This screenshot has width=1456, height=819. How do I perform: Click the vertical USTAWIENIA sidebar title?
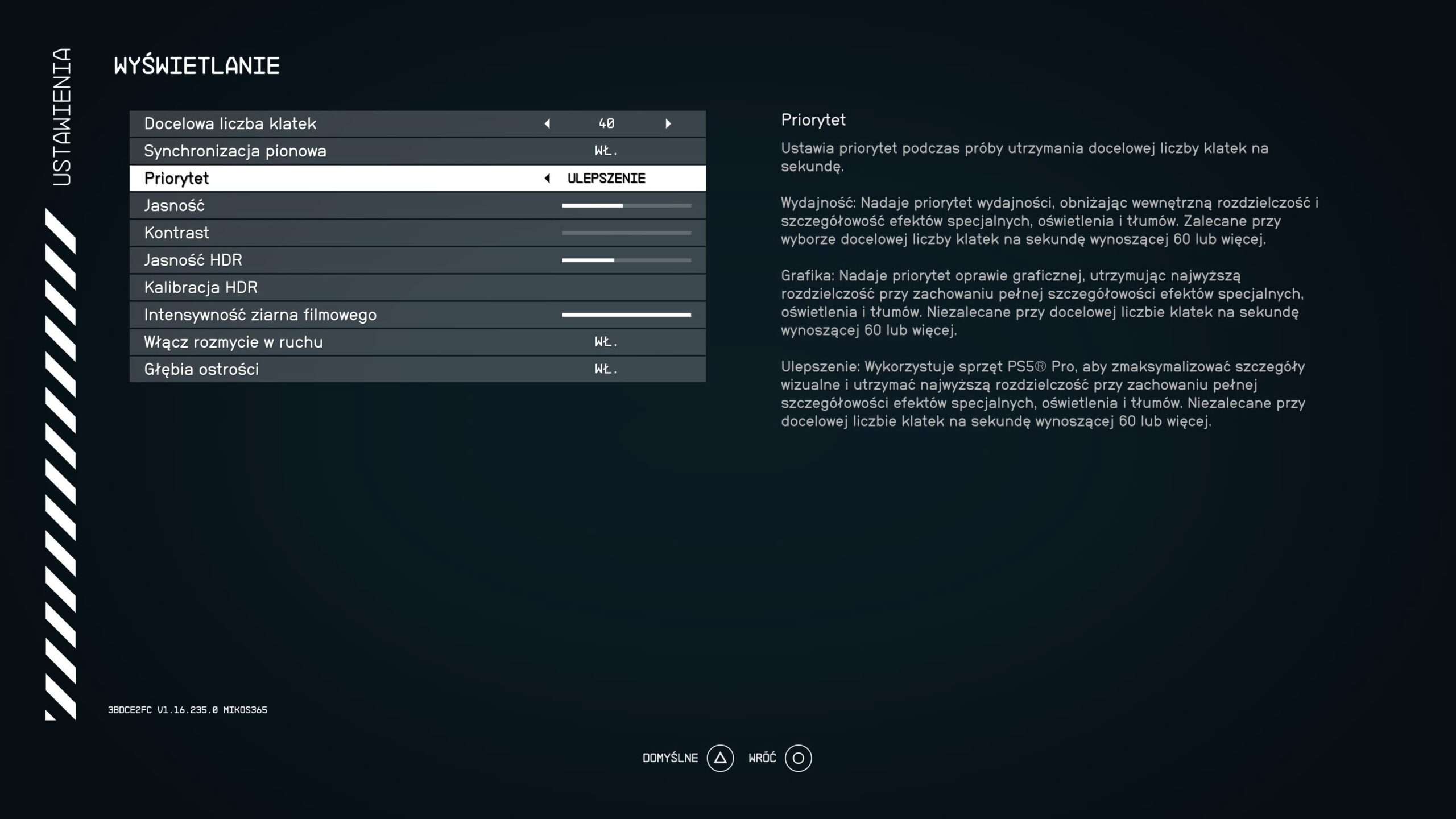coord(61,117)
